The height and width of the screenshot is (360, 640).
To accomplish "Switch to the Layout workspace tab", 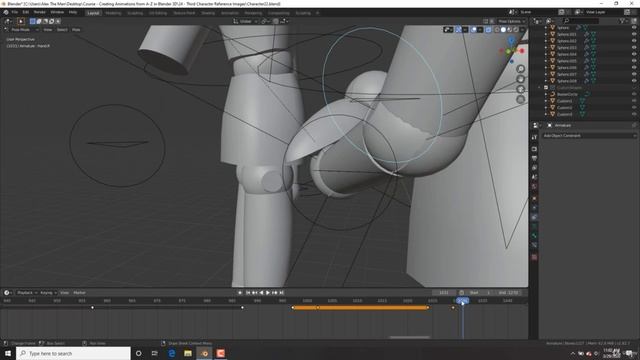I will click(x=93, y=13).
